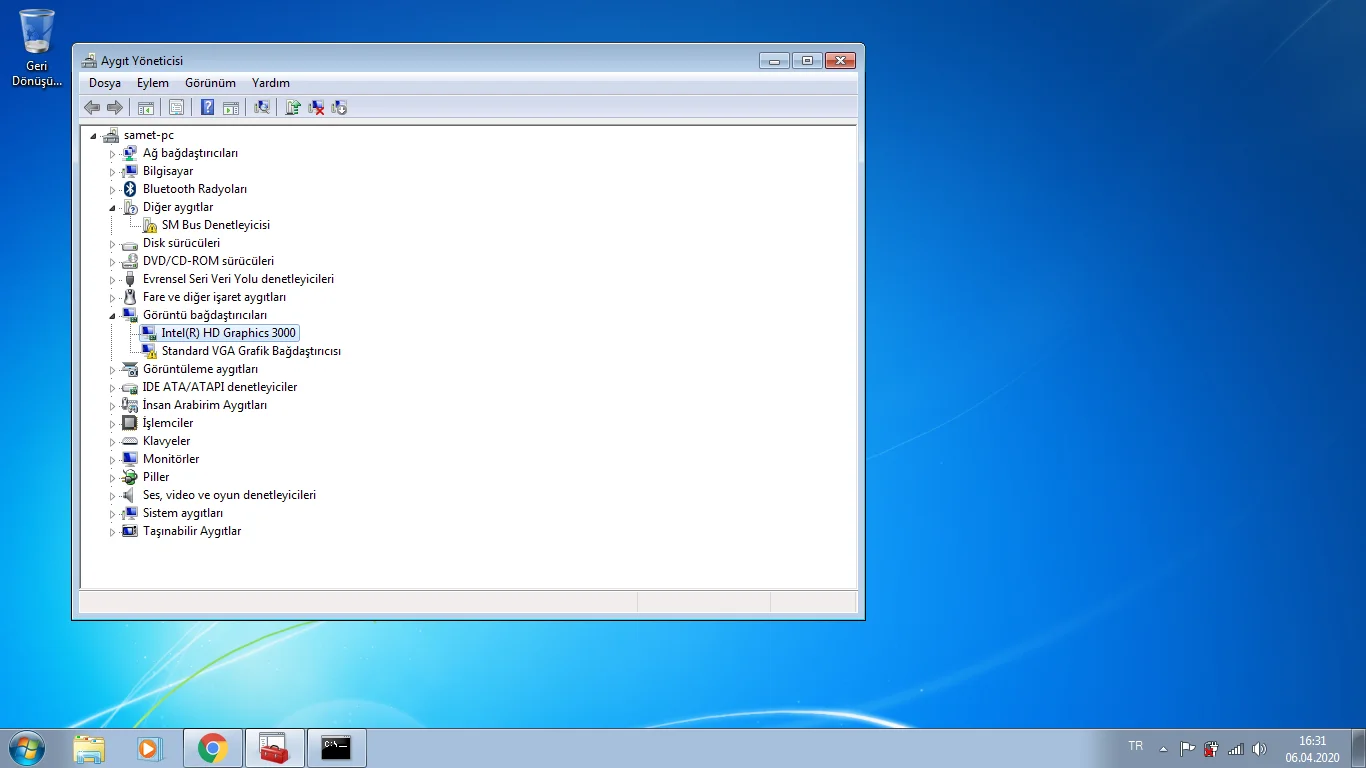Click the Disable device down-arrow toolbar icon

click(339, 107)
